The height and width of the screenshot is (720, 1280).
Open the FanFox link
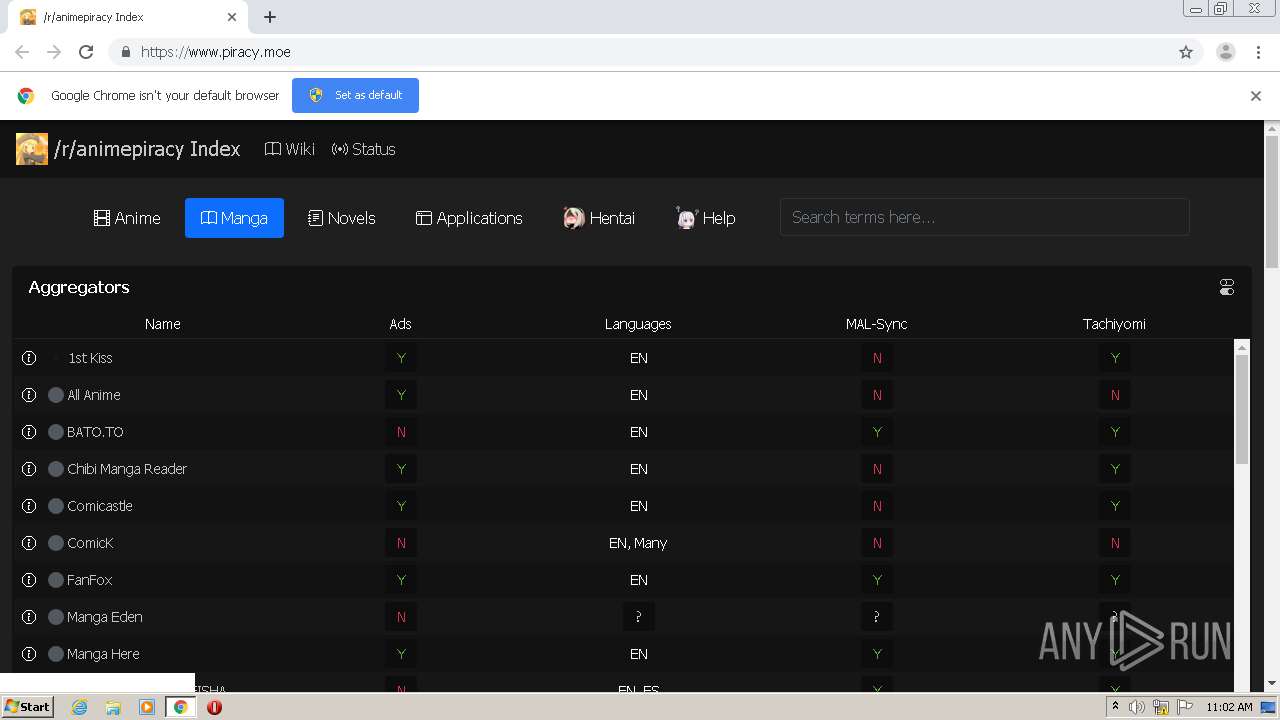coord(89,580)
